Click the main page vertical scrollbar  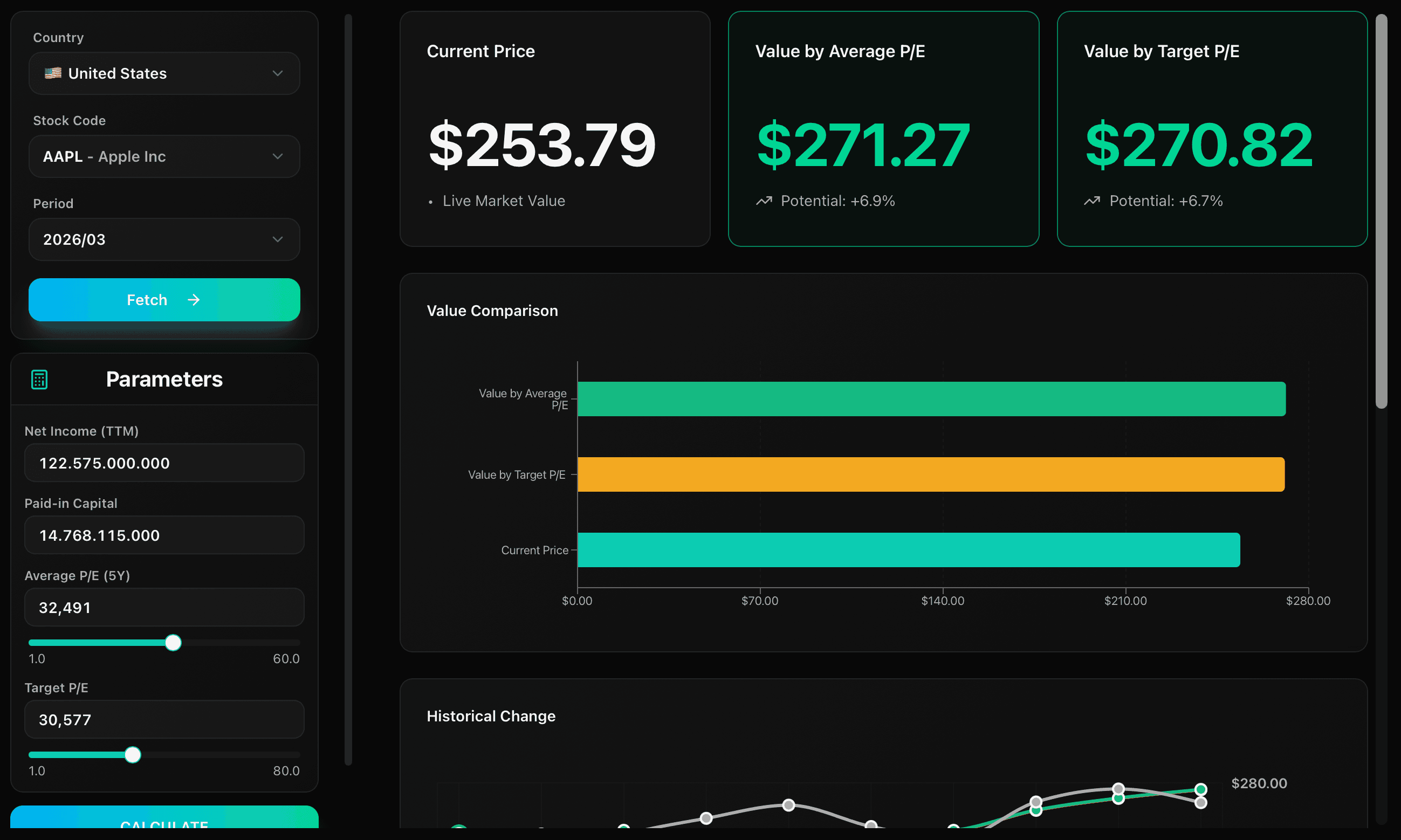(x=1382, y=211)
